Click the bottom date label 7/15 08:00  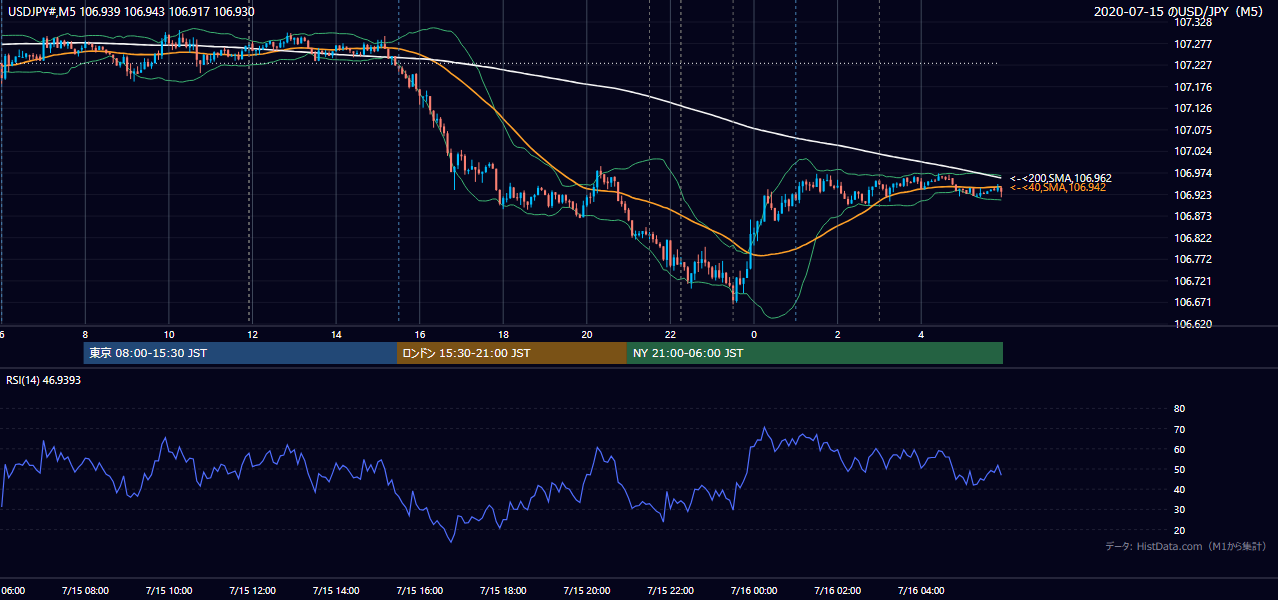(85, 591)
